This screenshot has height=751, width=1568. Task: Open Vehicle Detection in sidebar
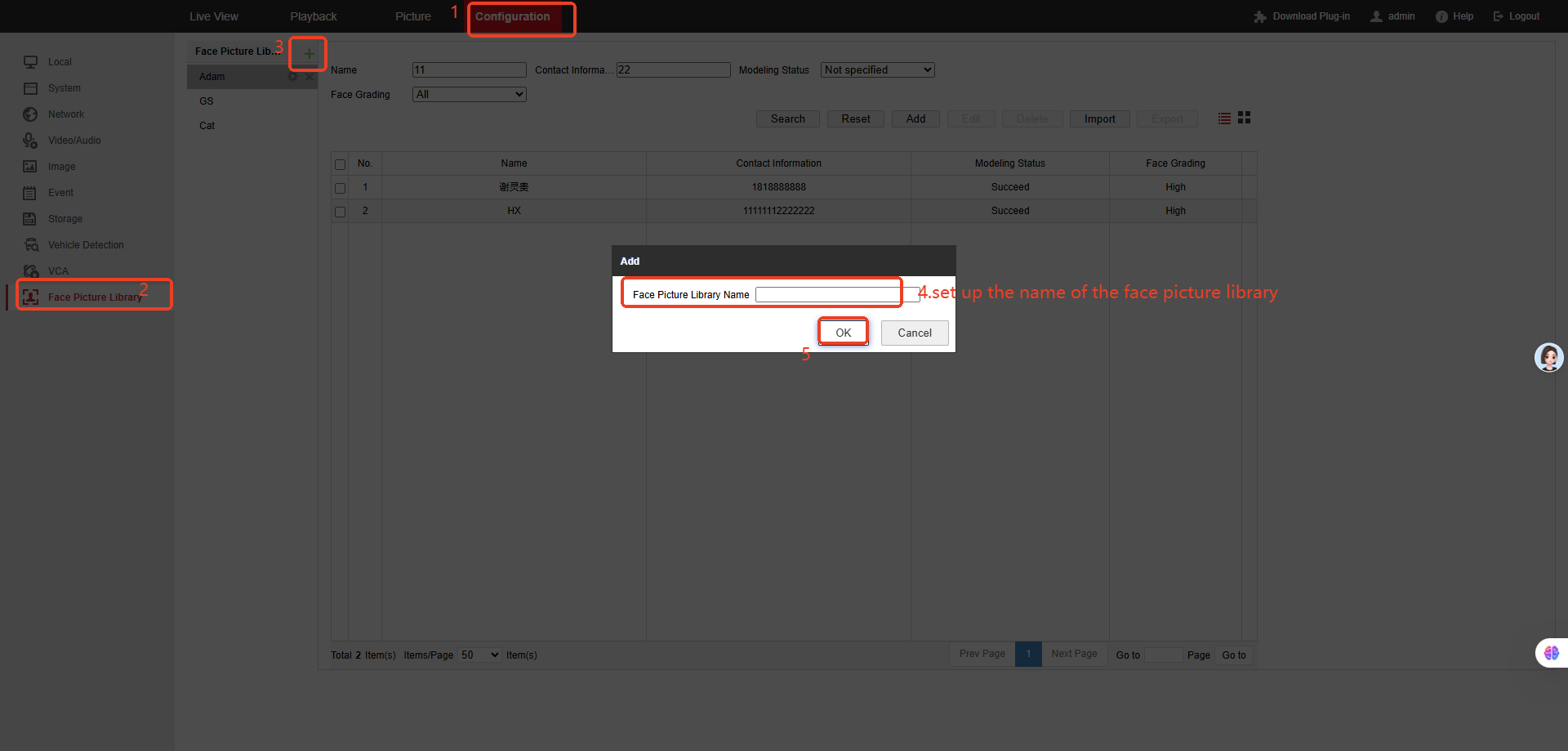(x=85, y=245)
